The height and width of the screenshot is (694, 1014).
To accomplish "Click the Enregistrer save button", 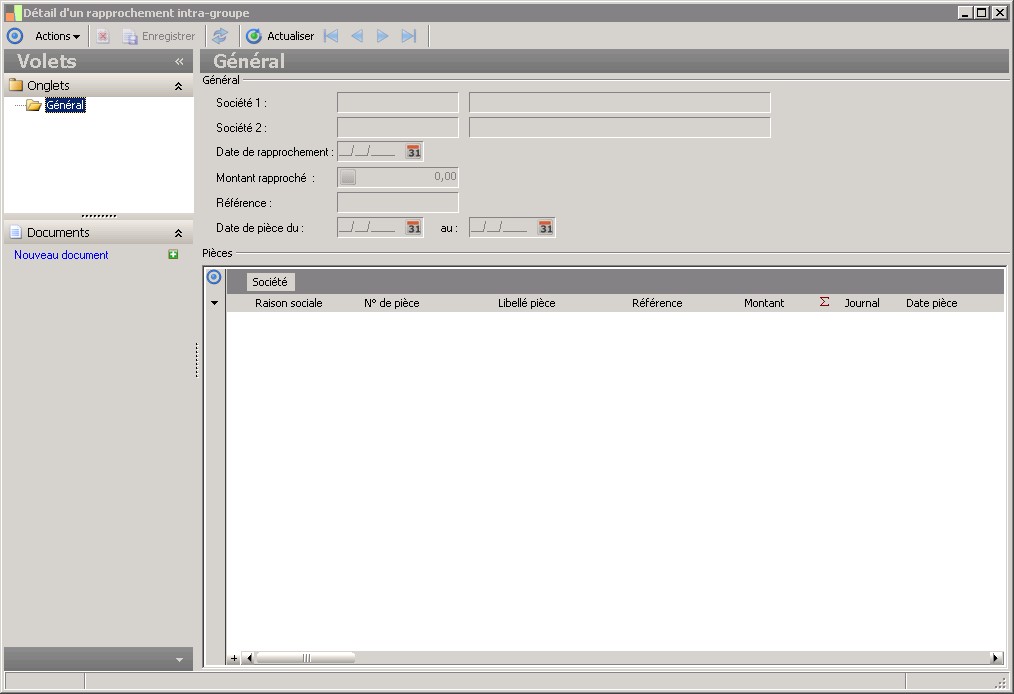I will coord(159,36).
